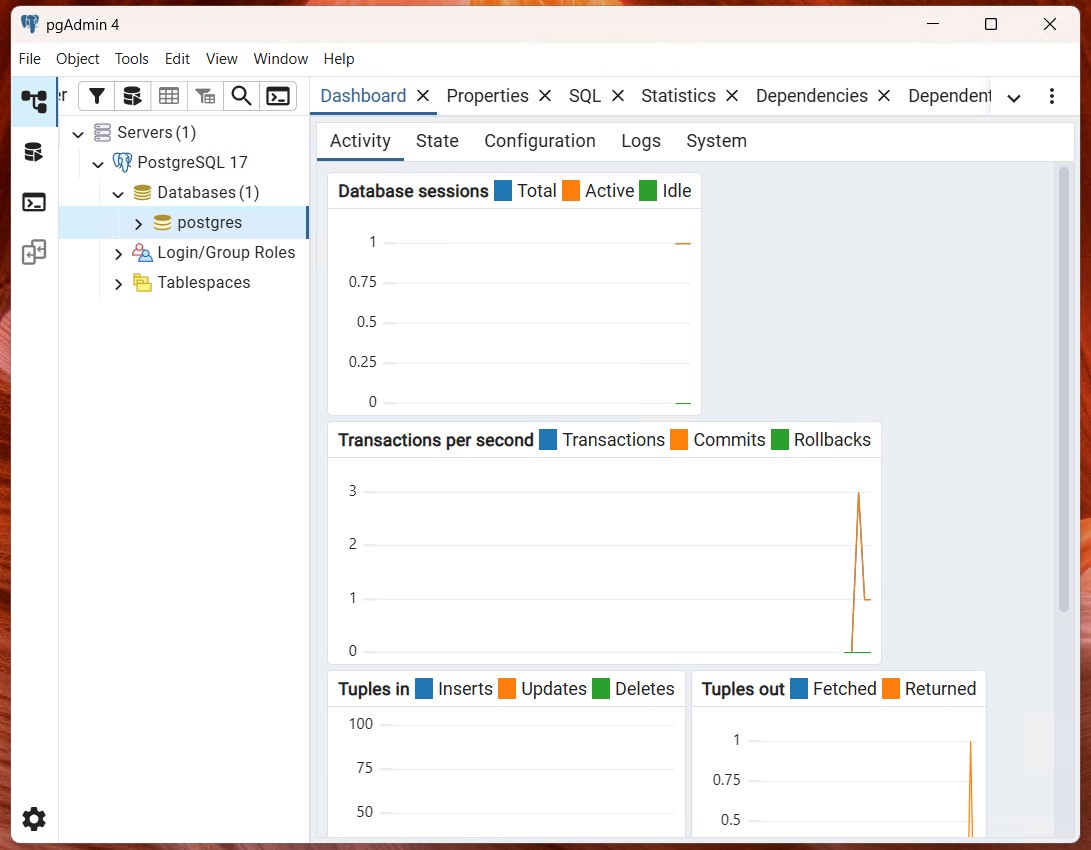
Task: Close the SQL tab
Action: [x=617, y=96]
